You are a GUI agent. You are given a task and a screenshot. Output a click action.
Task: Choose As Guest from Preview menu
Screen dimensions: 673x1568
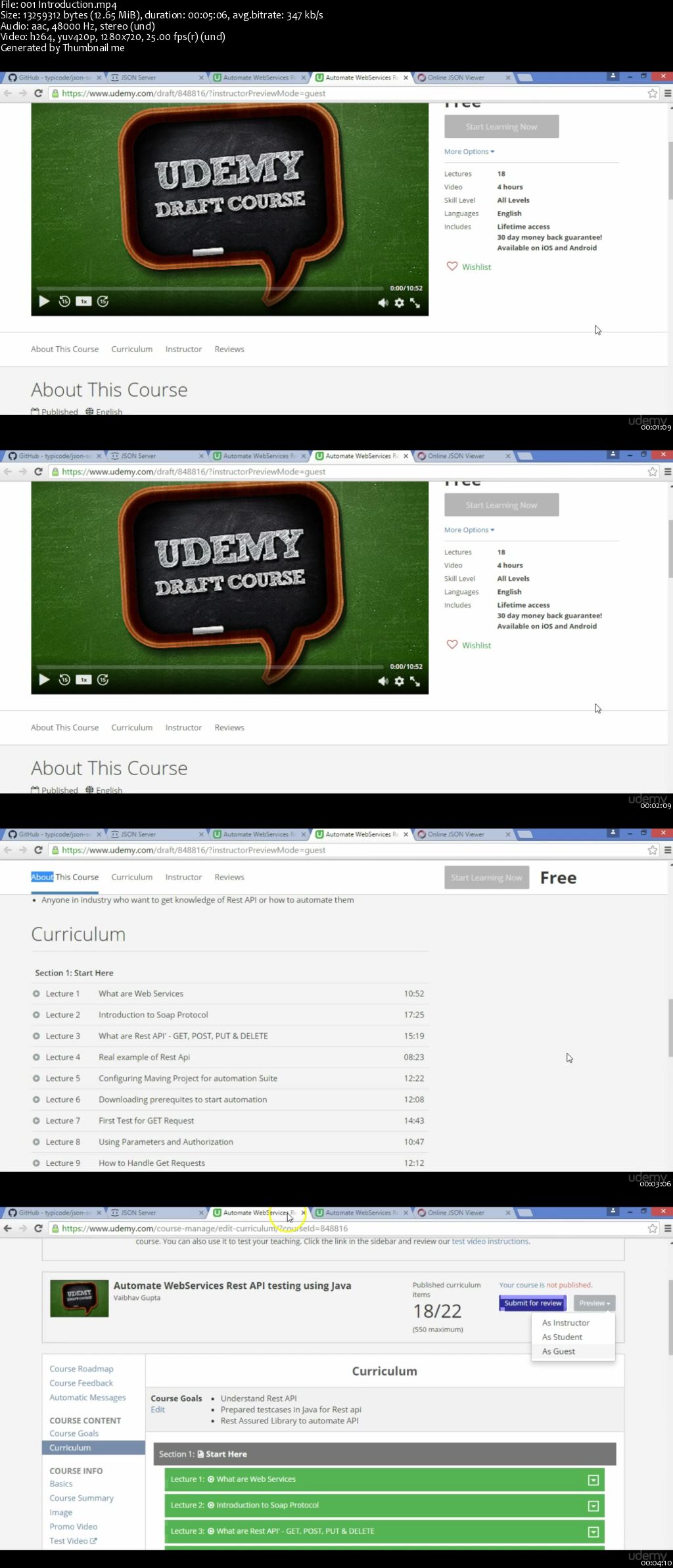click(559, 1351)
